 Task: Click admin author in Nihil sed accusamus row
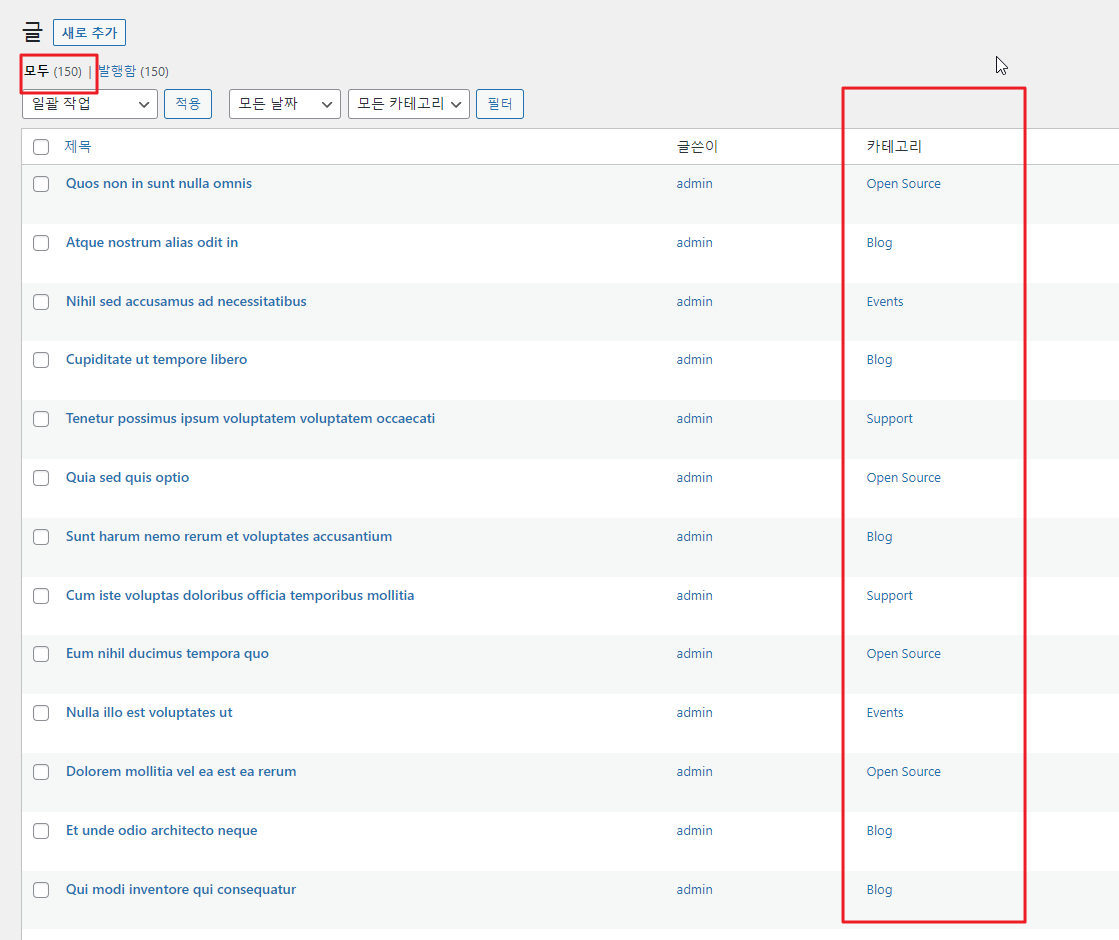point(694,301)
